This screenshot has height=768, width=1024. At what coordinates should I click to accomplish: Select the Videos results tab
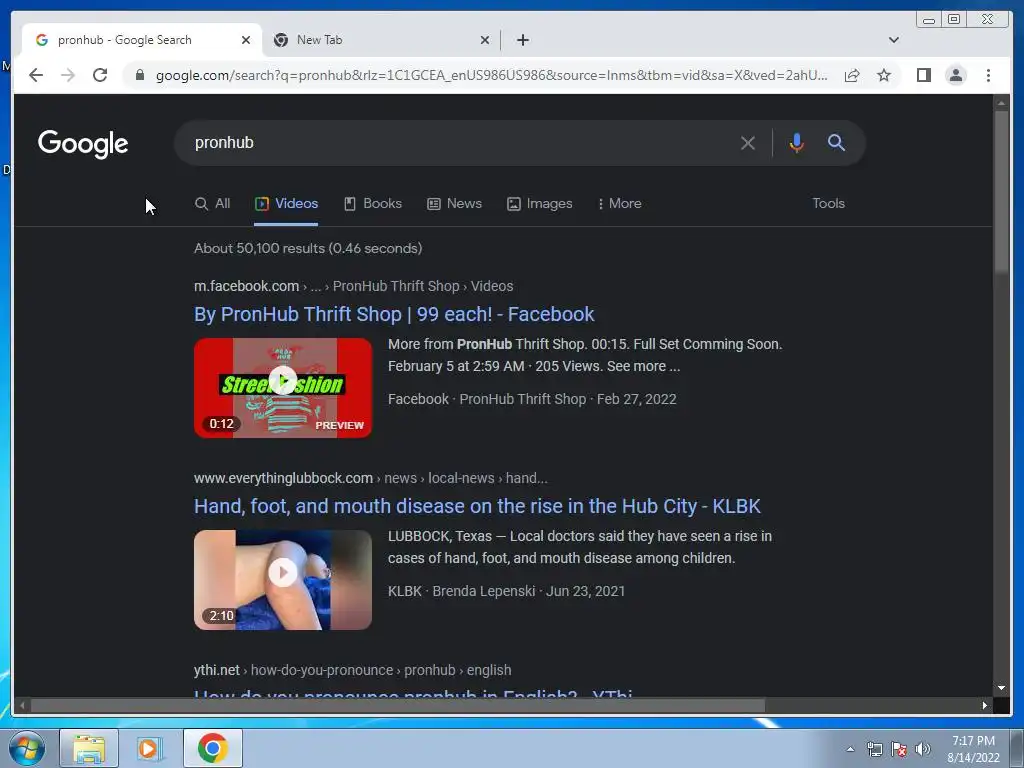286,204
